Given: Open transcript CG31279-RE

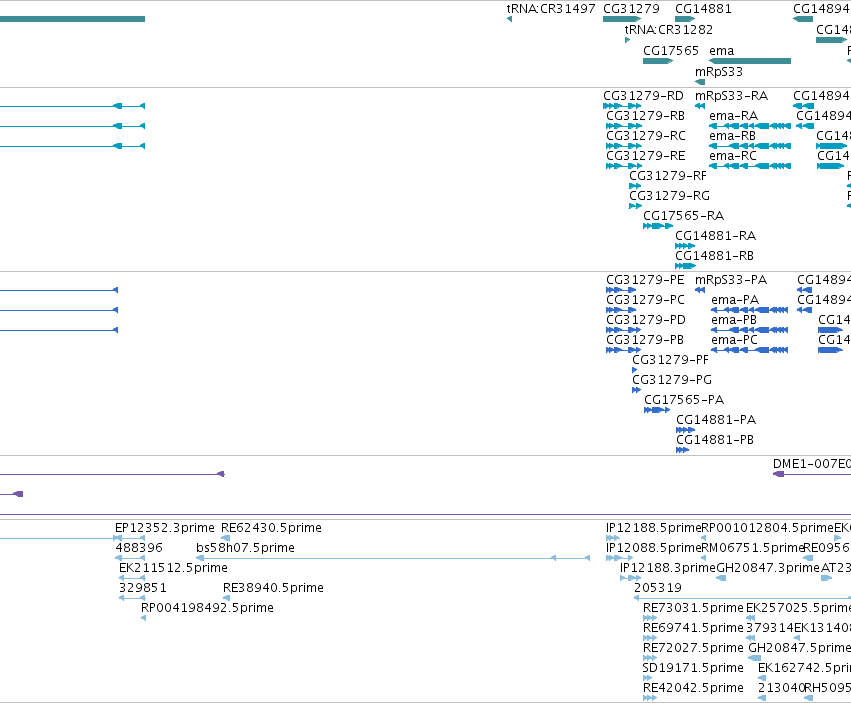Looking at the screenshot, I should click(x=646, y=156).
